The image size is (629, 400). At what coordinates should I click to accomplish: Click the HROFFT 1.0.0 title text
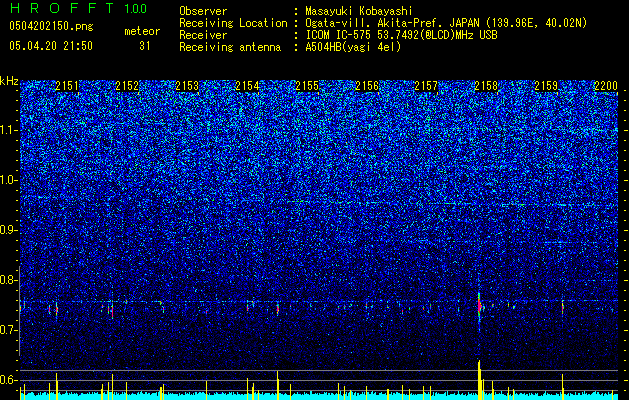click(x=78, y=8)
